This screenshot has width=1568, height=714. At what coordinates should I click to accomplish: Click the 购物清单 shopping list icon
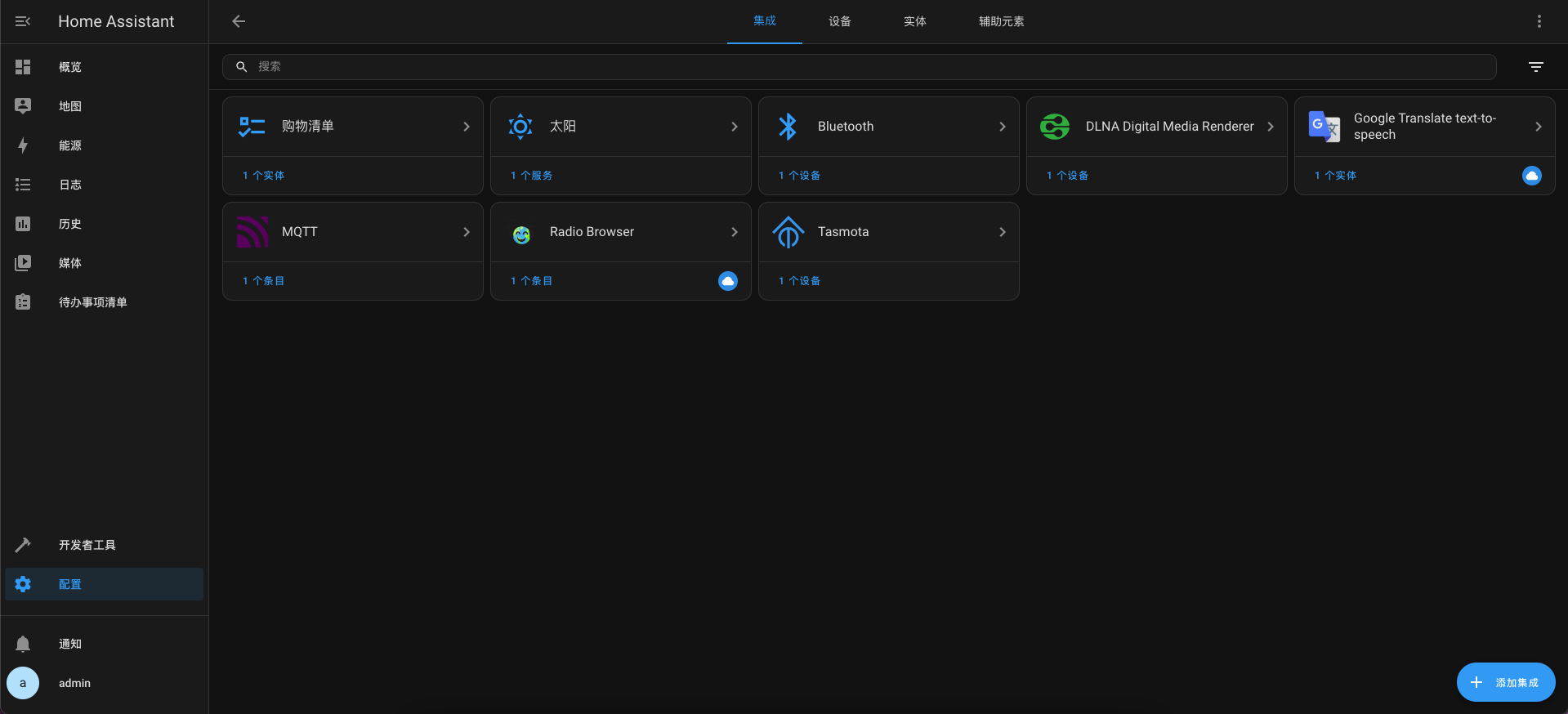(252, 127)
